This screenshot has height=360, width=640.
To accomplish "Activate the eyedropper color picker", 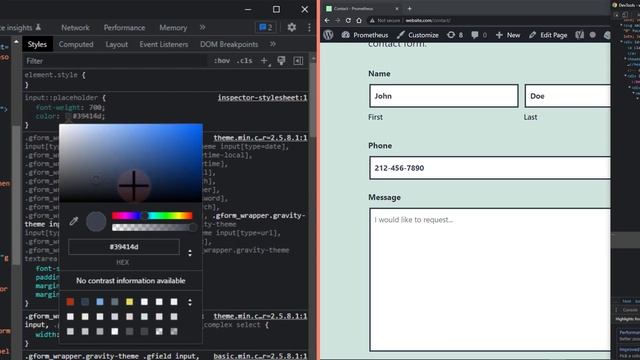I will pyautogui.click(x=73, y=221).
